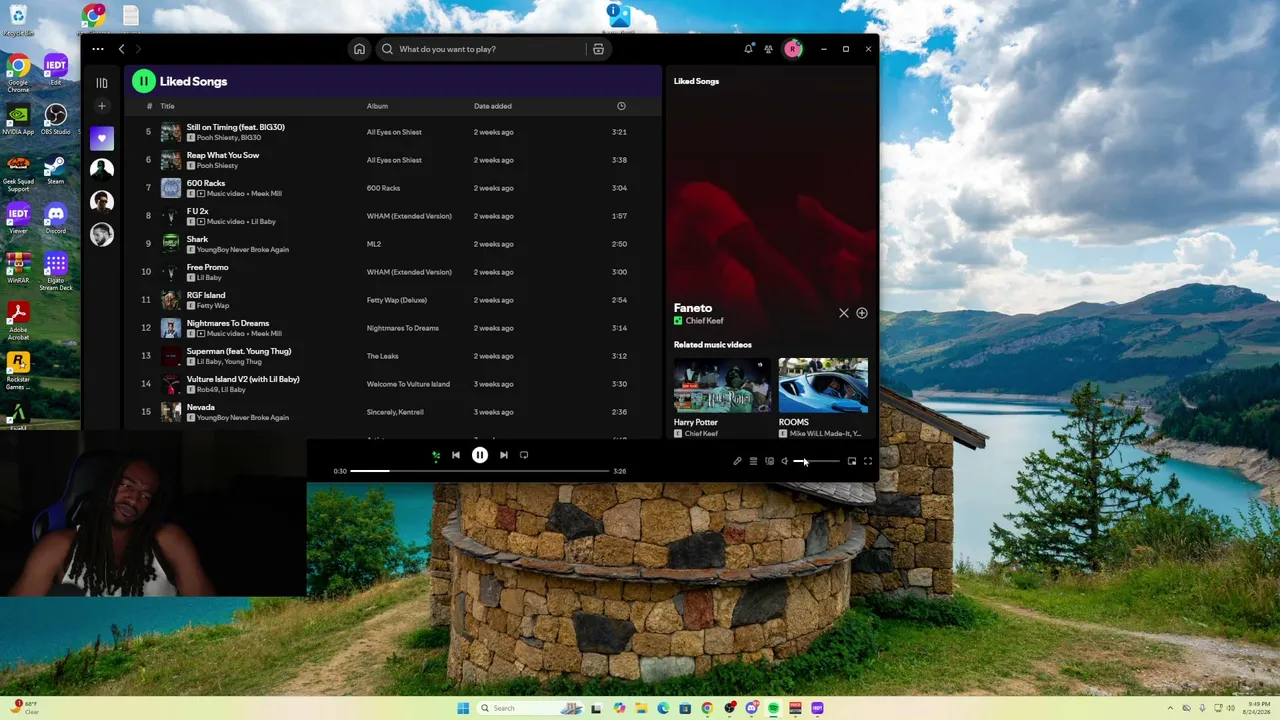Sort by the Album column header
This screenshot has width=1280, height=720.
pyautogui.click(x=377, y=106)
